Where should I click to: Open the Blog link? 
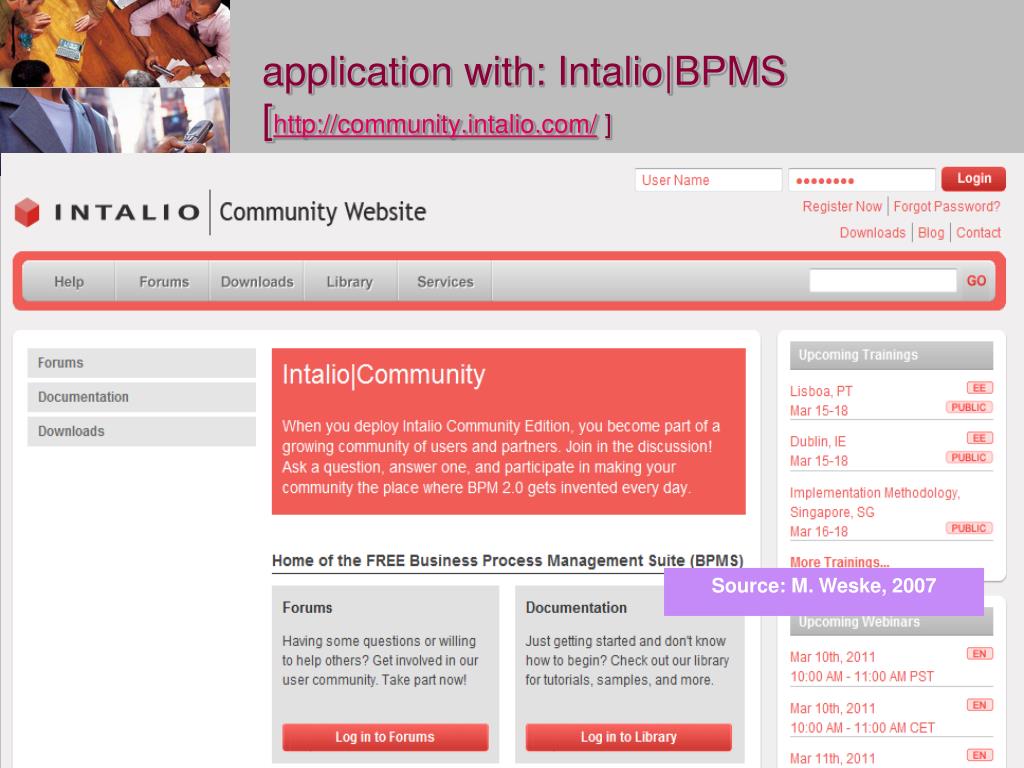pyautogui.click(x=931, y=232)
